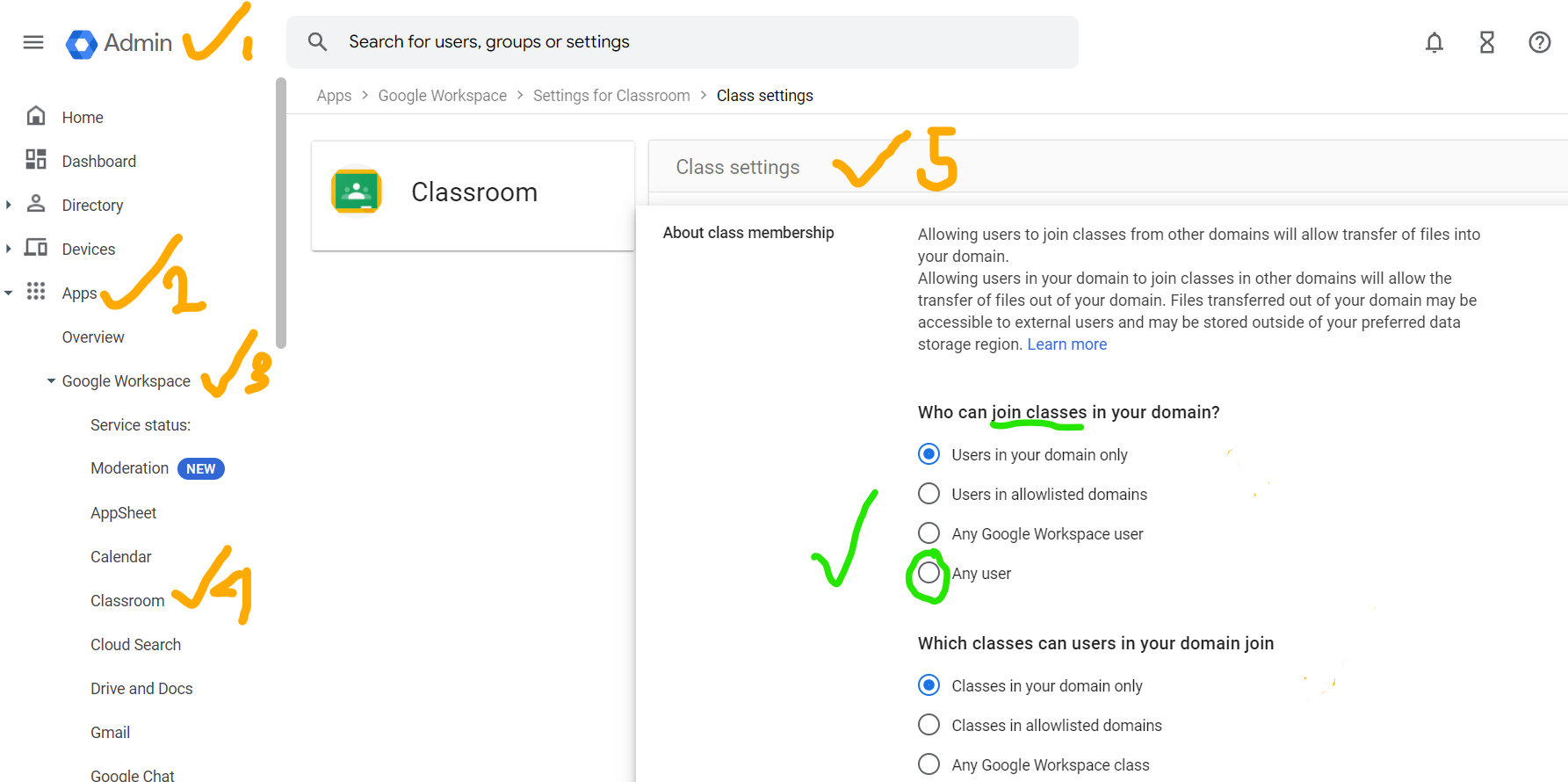1568x782 pixels.
Task: Click the Classroom app icon
Action: 356,192
